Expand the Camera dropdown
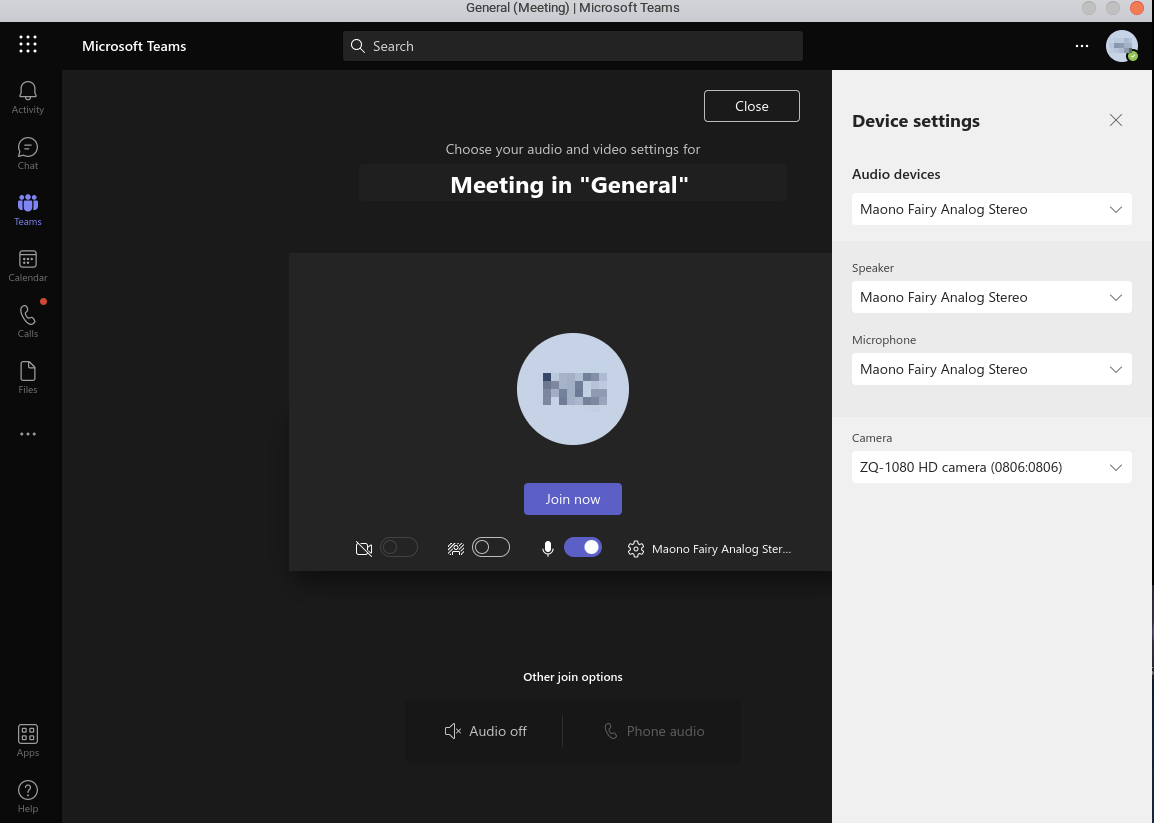The height and width of the screenshot is (823, 1154). (991, 467)
